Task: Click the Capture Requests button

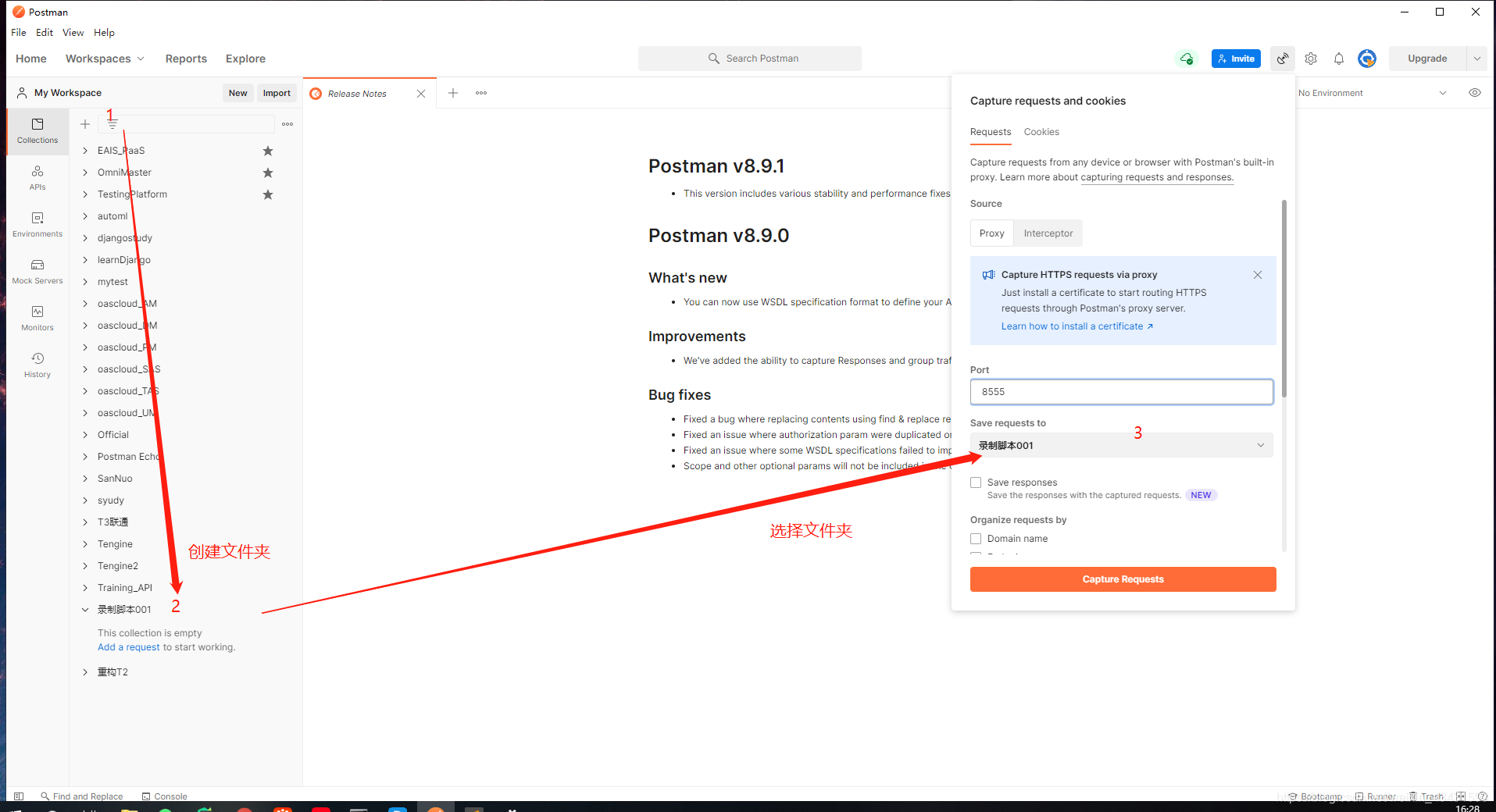Action: pyautogui.click(x=1123, y=579)
